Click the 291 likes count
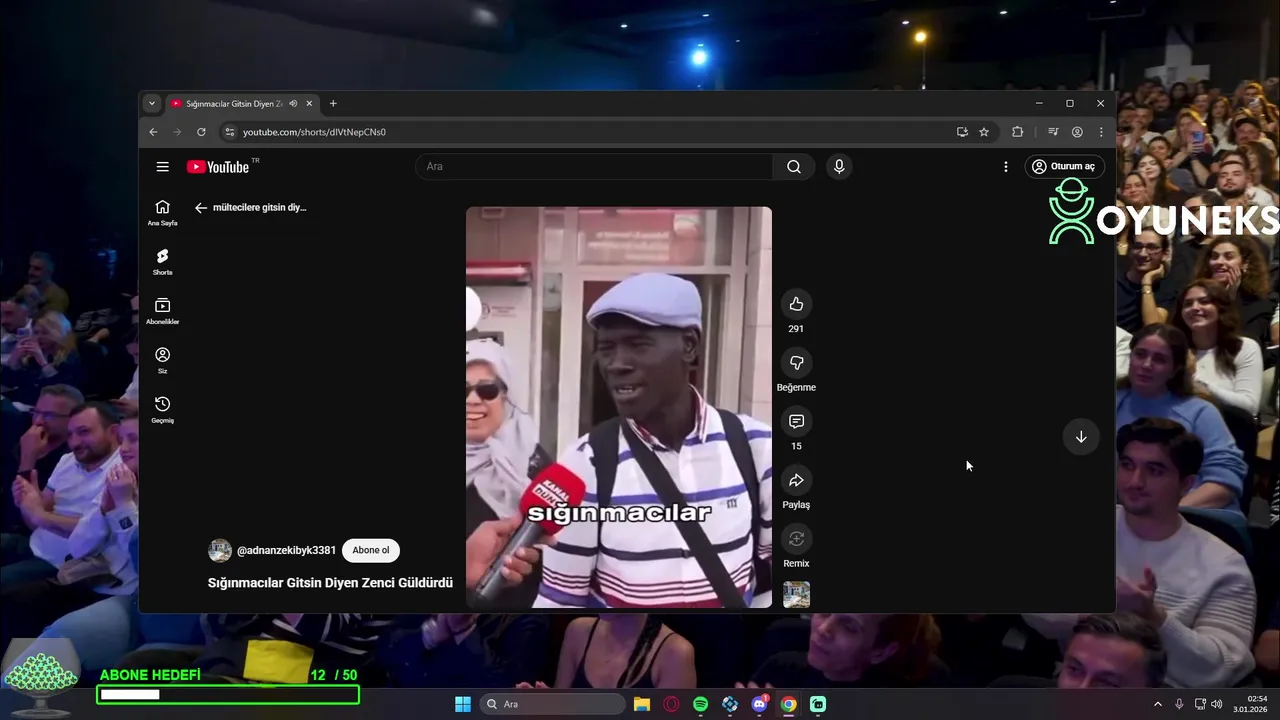The height and width of the screenshot is (720, 1280). coord(796,329)
